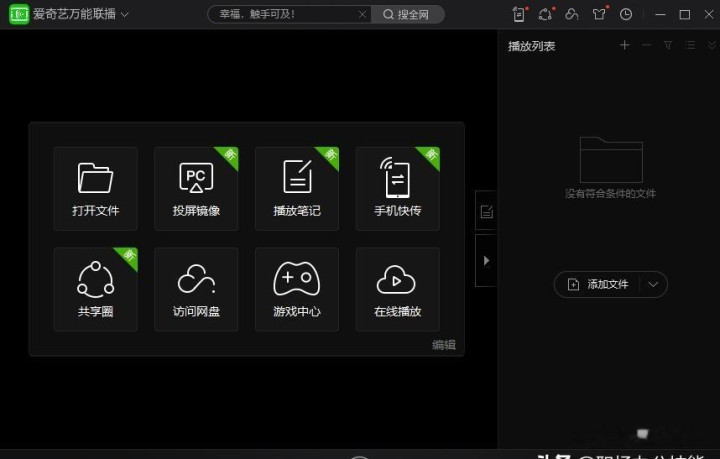720x459 pixels.
Task: Click the 播放列表 heading
Action: coord(532,46)
